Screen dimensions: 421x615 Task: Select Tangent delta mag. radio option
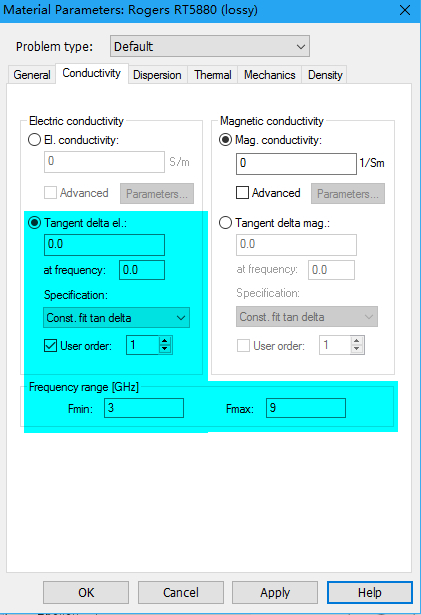225,223
